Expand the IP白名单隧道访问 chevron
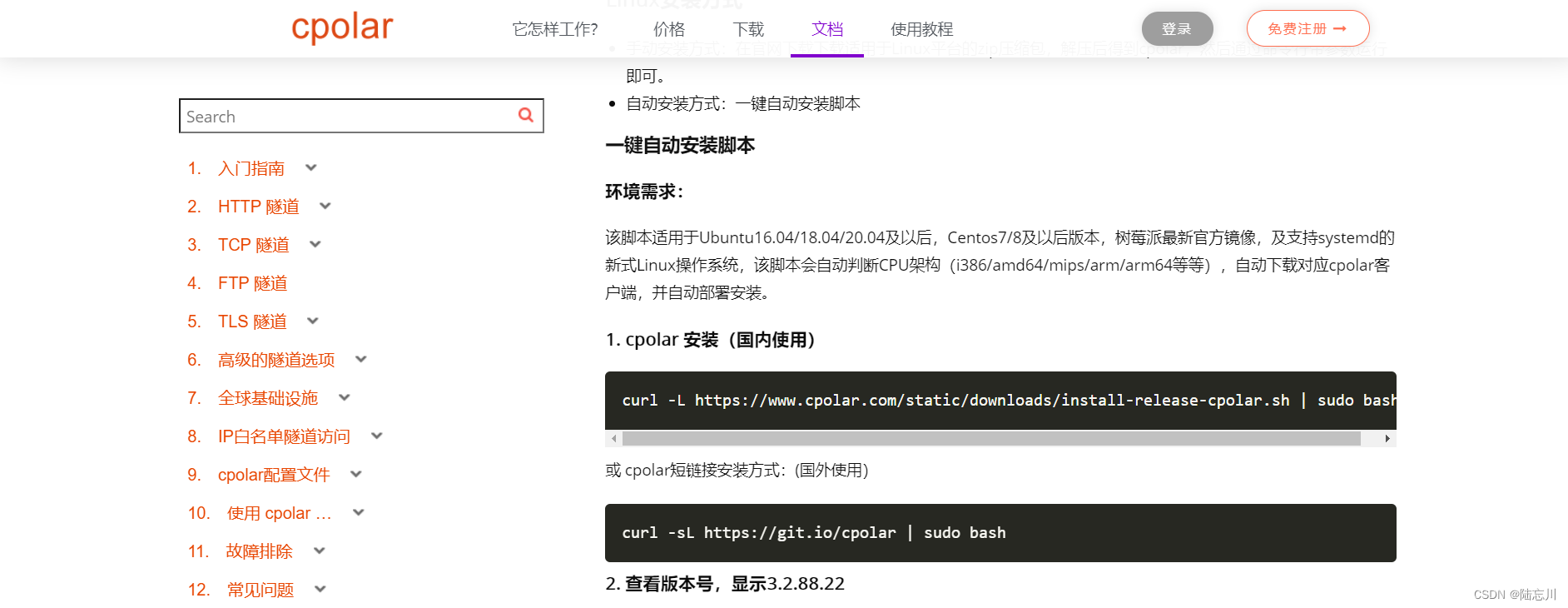 click(x=376, y=436)
